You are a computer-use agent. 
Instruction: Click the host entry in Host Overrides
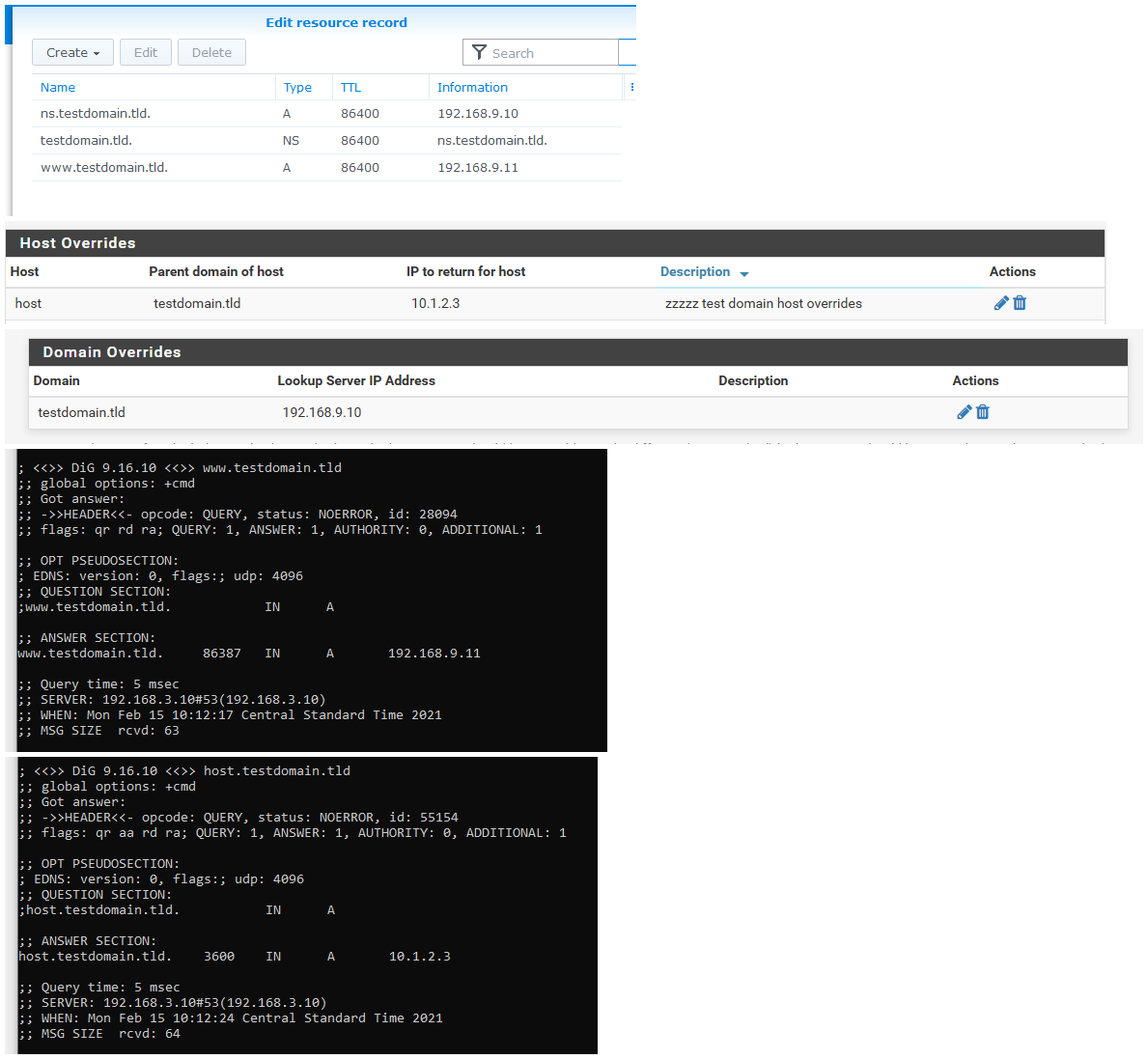pos(28,303)
